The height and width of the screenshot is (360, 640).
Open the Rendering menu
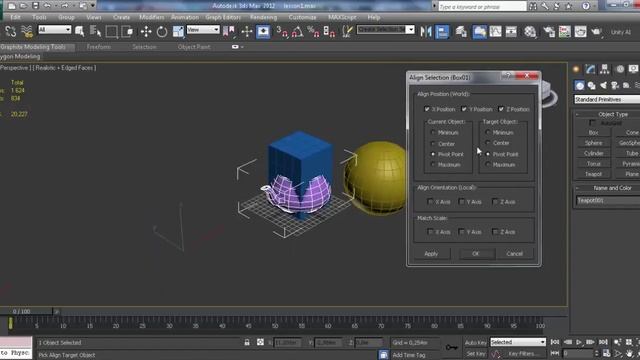(263, 17)
